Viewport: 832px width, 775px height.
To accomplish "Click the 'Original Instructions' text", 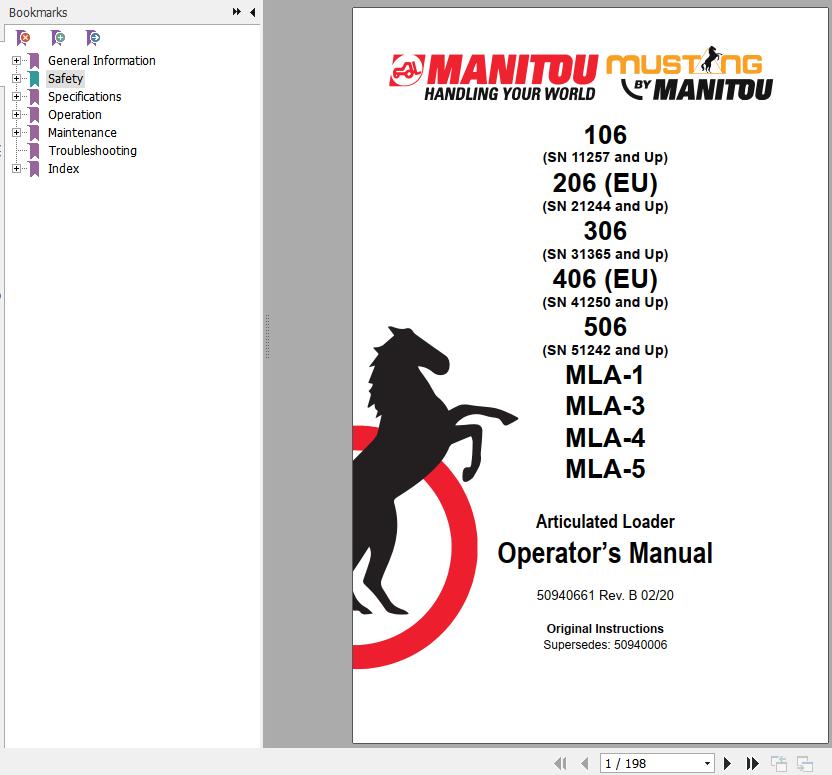I will (605, 629).
